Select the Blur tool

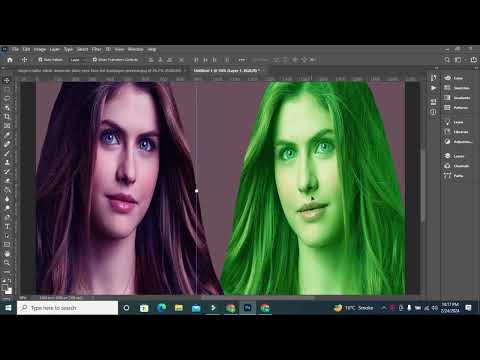[7, 199]
